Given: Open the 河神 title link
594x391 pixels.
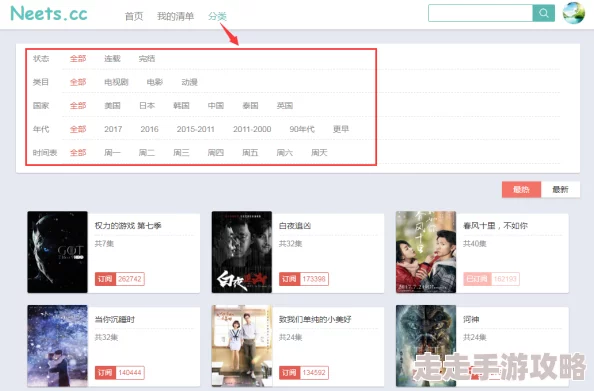Looking at the screenshot, I should 471,319.
